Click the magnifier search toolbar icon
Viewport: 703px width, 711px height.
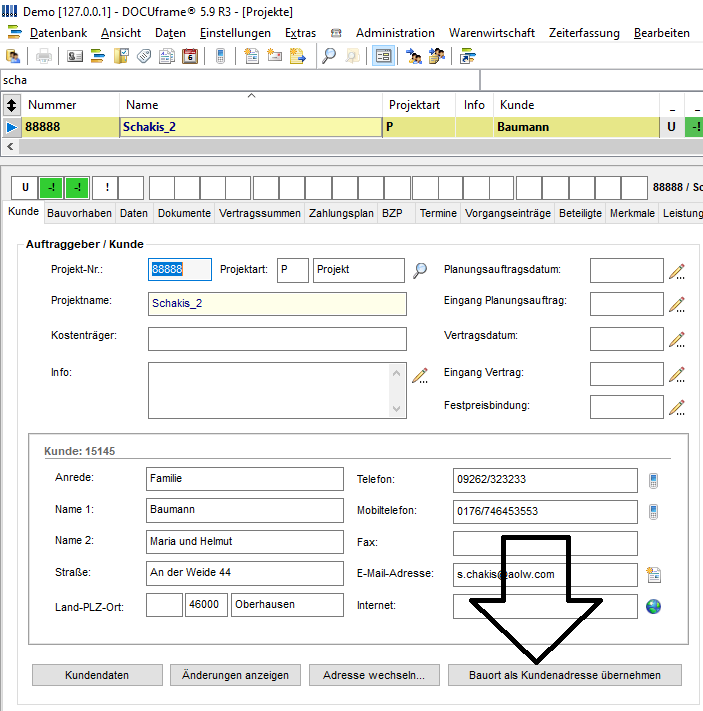click(x=329, y=57)
